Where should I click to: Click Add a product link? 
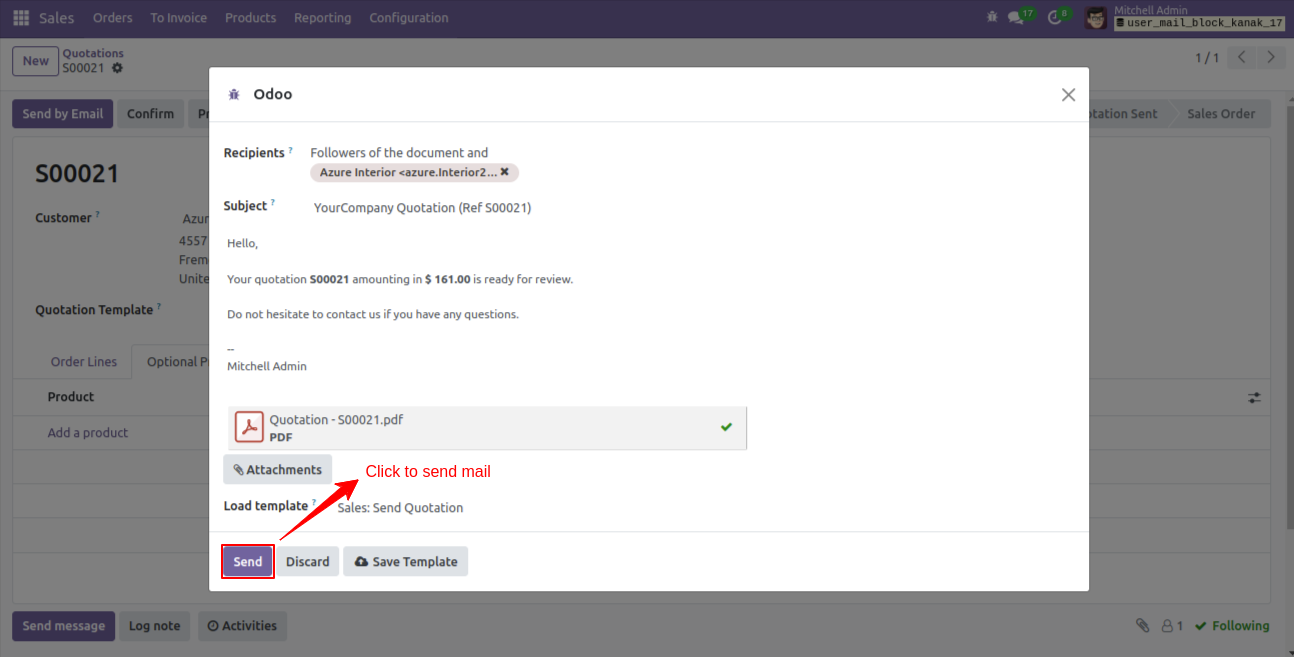[88, 433]
